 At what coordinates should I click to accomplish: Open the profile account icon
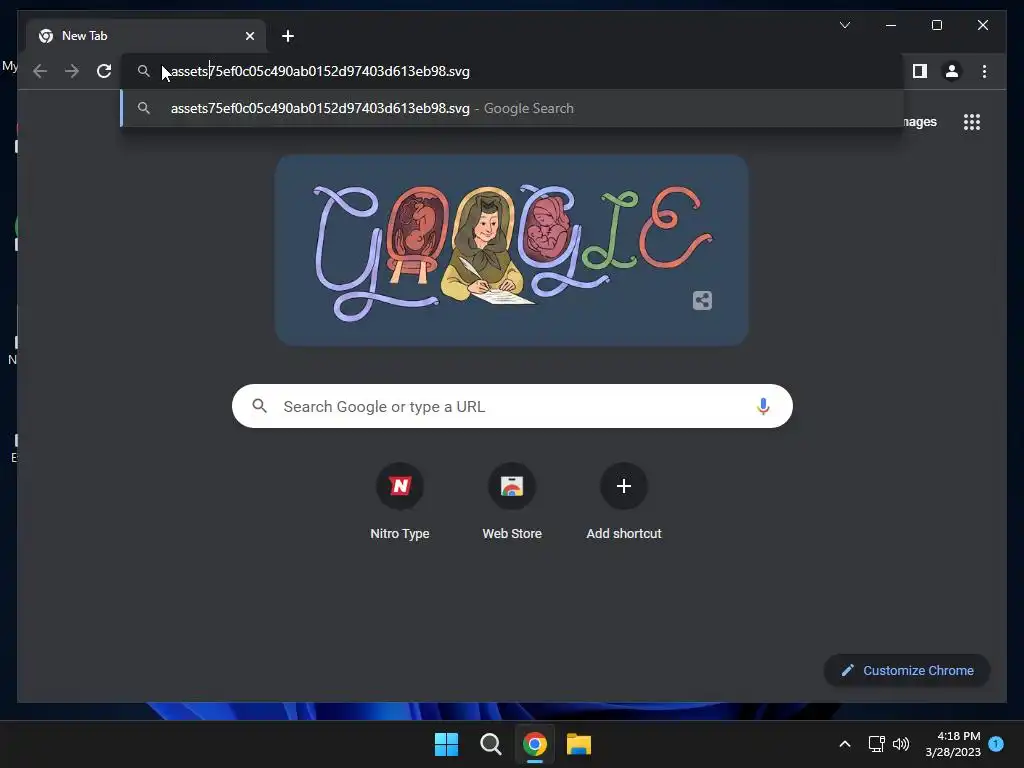click(952, 71)
